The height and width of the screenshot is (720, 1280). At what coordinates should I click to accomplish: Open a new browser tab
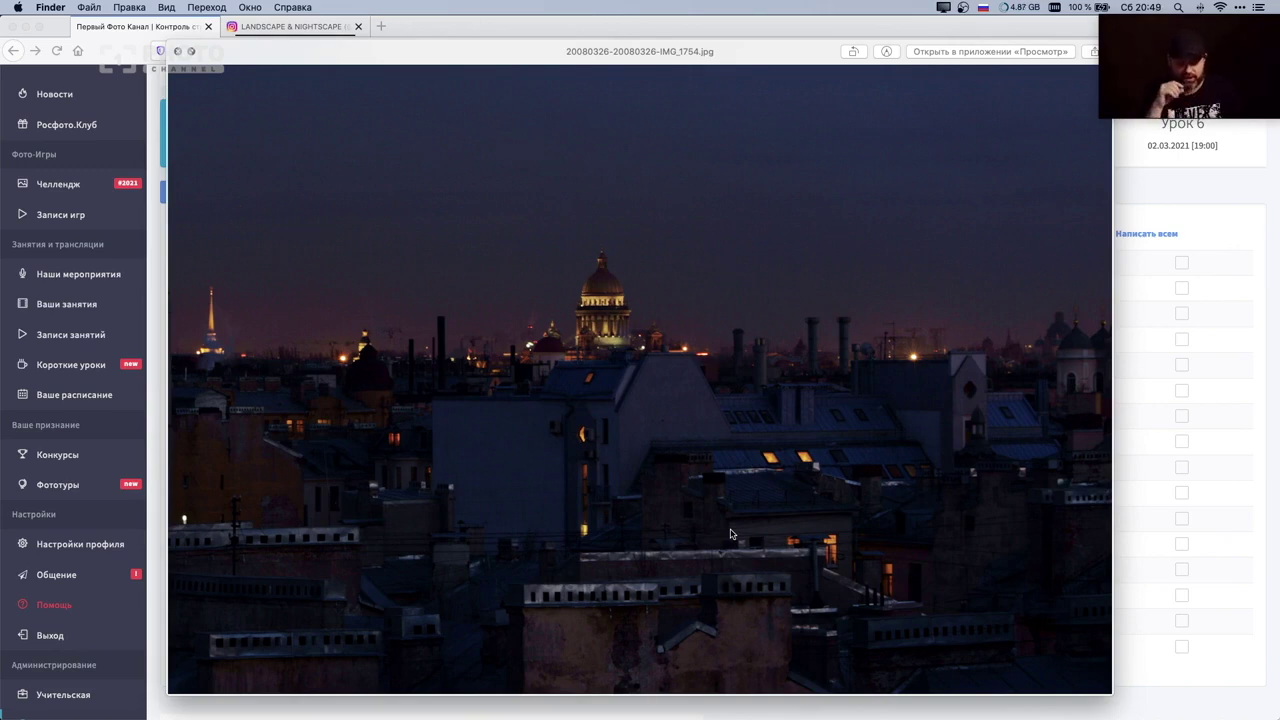[381, 27]
